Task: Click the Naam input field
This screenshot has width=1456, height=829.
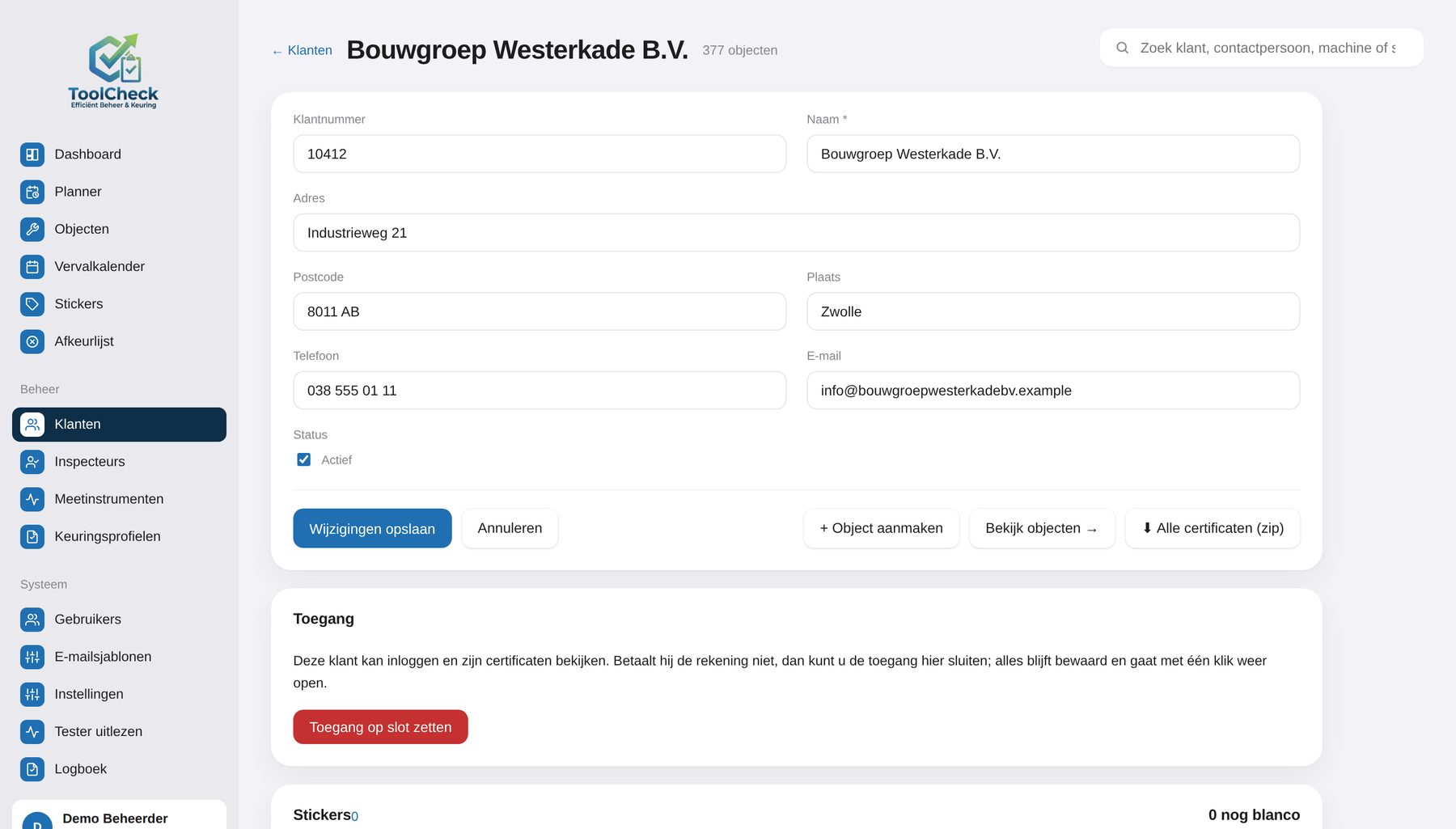Action: [1053, 154]
